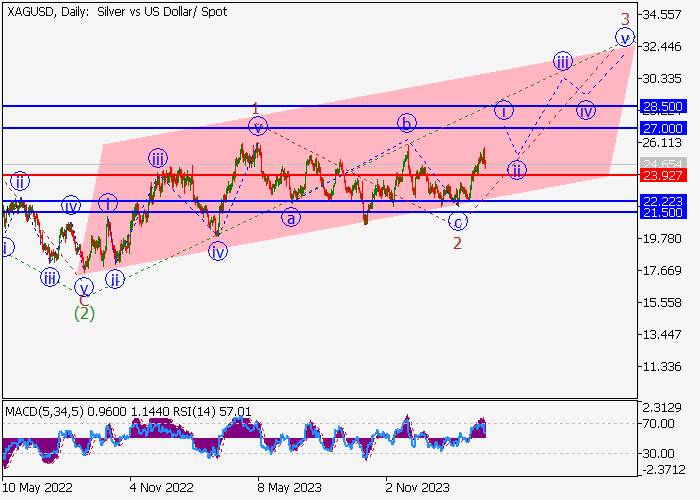Click the 13.447 price axis value
This screenshot has height=500, width=700.
click(x=662, y=335)
